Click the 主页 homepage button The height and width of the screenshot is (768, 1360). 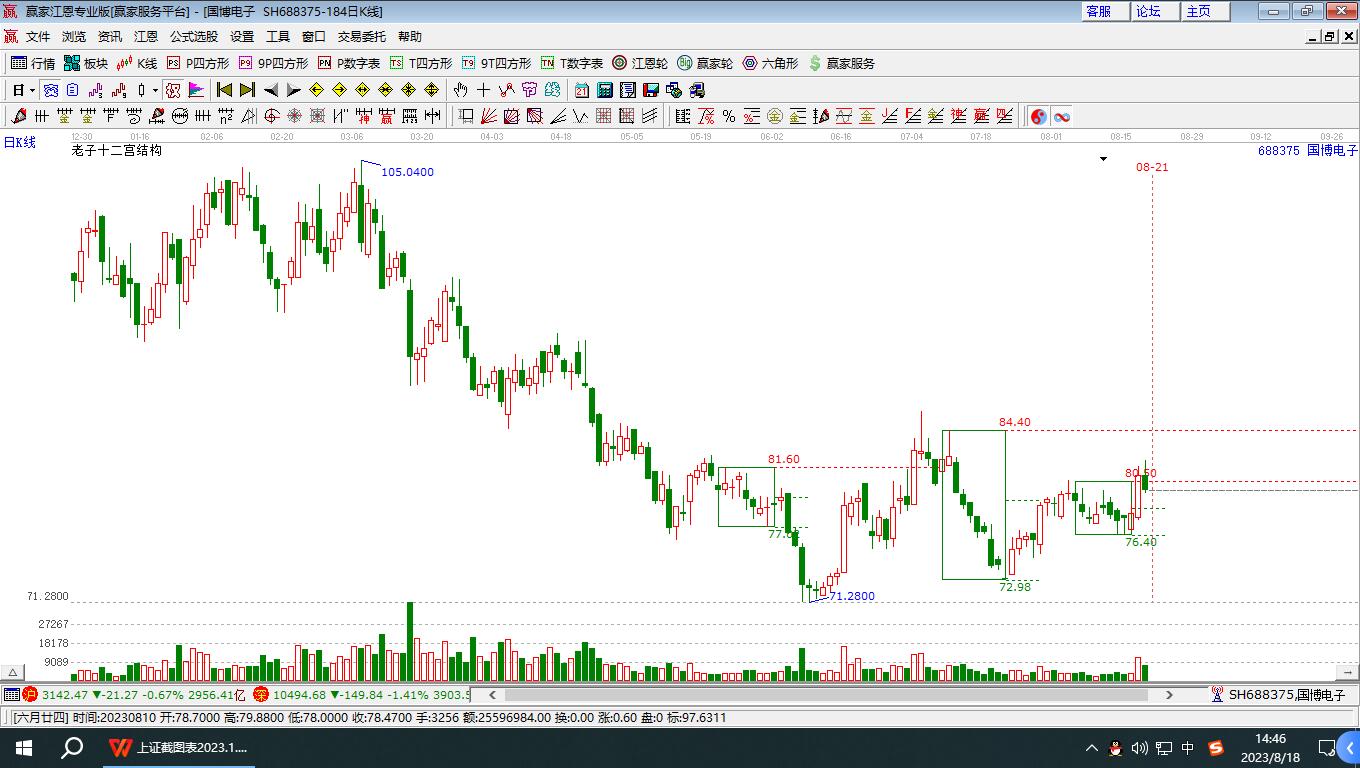coord(1205,11)
